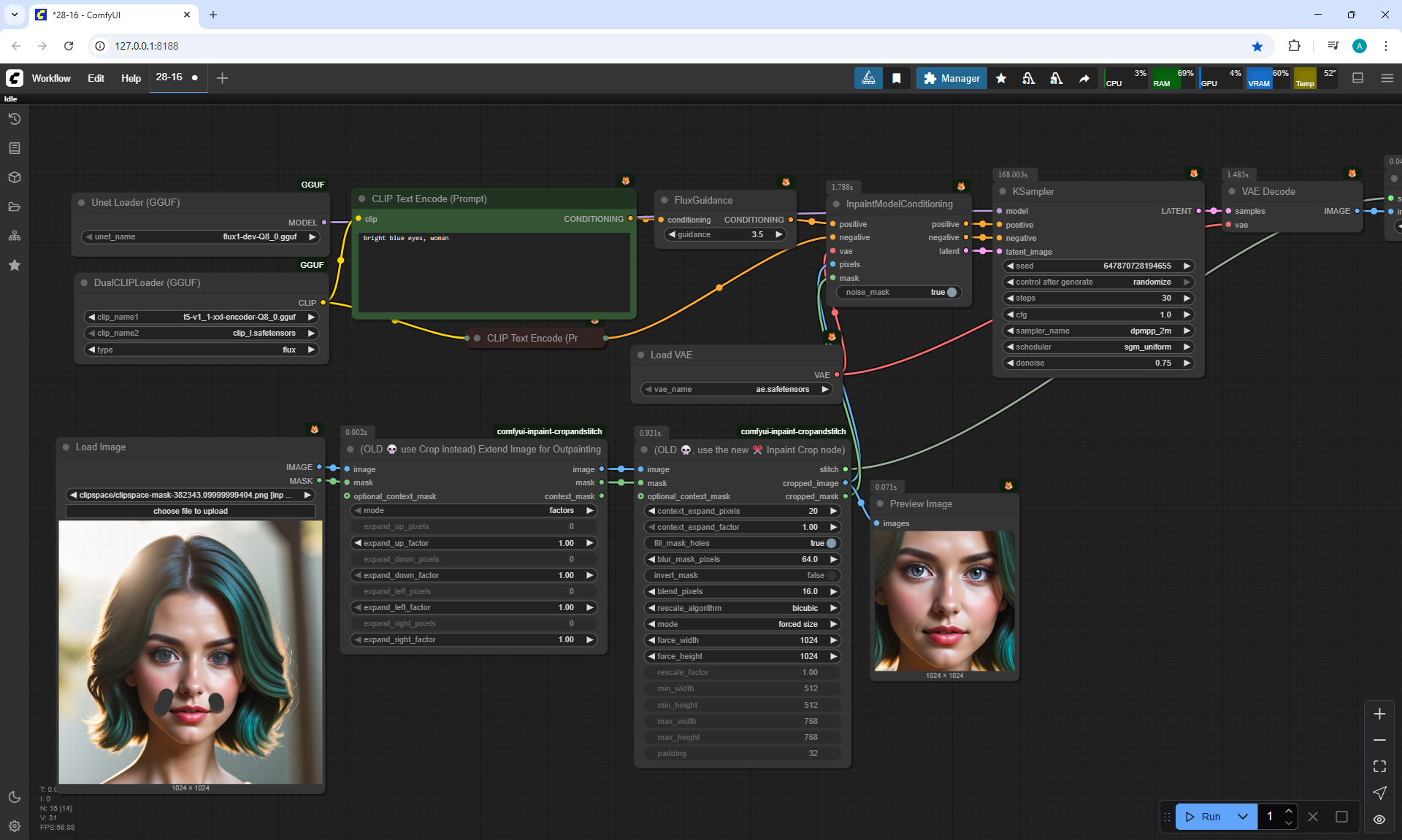
Task: Toggle fill_mask_holes switch
Action: 830,543
